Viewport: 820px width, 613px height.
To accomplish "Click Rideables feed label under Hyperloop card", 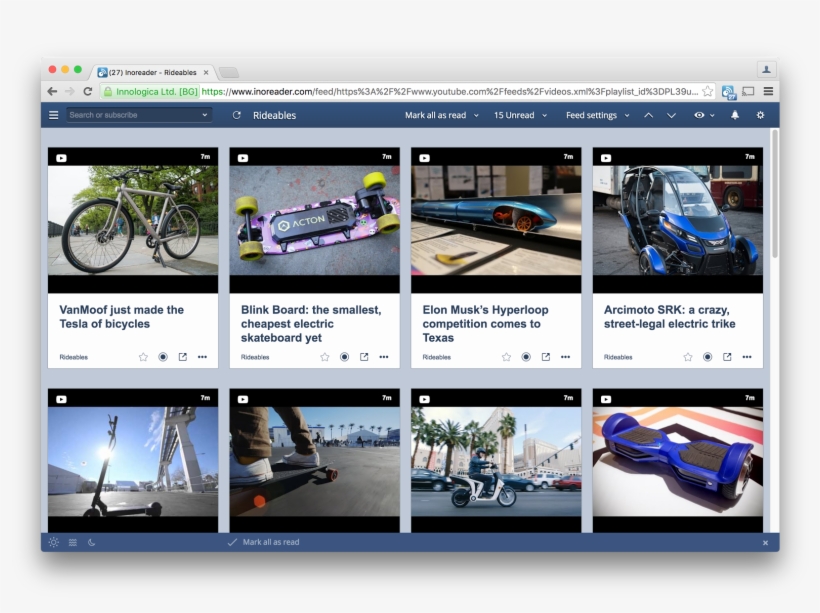I will (x=436, y=357).
